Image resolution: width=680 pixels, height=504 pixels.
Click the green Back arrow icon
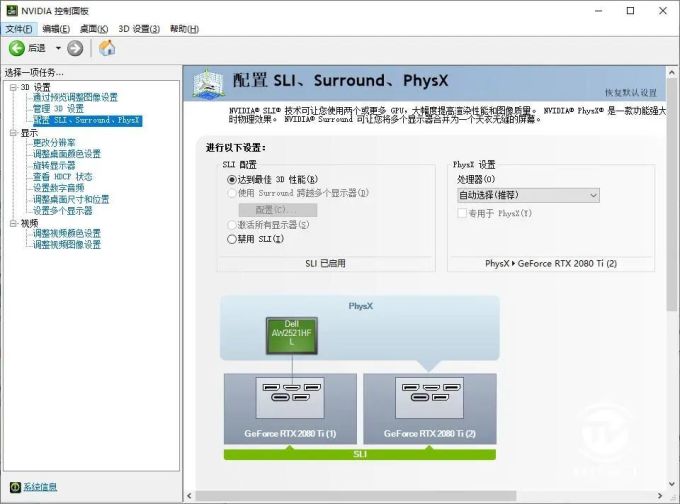(x=17, y=48)
